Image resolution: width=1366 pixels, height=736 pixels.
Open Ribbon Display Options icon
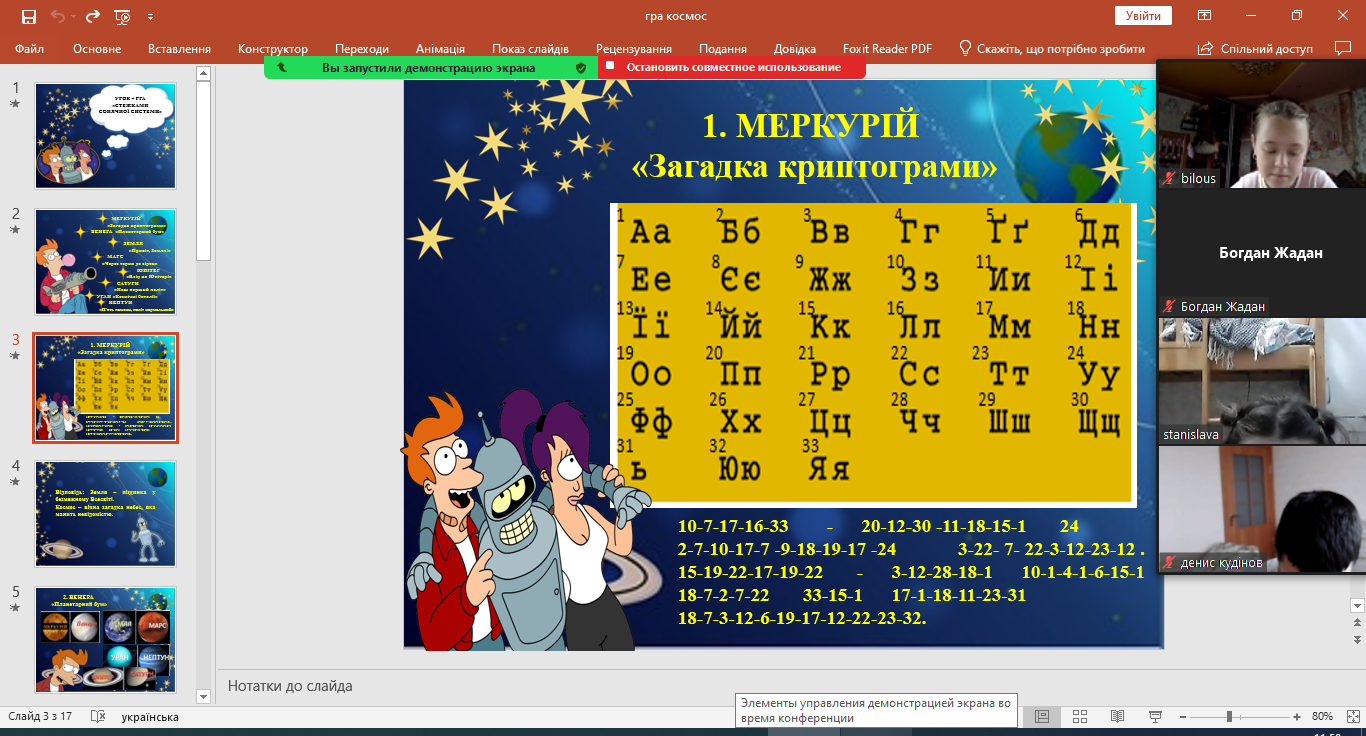tap(1205, 16)
